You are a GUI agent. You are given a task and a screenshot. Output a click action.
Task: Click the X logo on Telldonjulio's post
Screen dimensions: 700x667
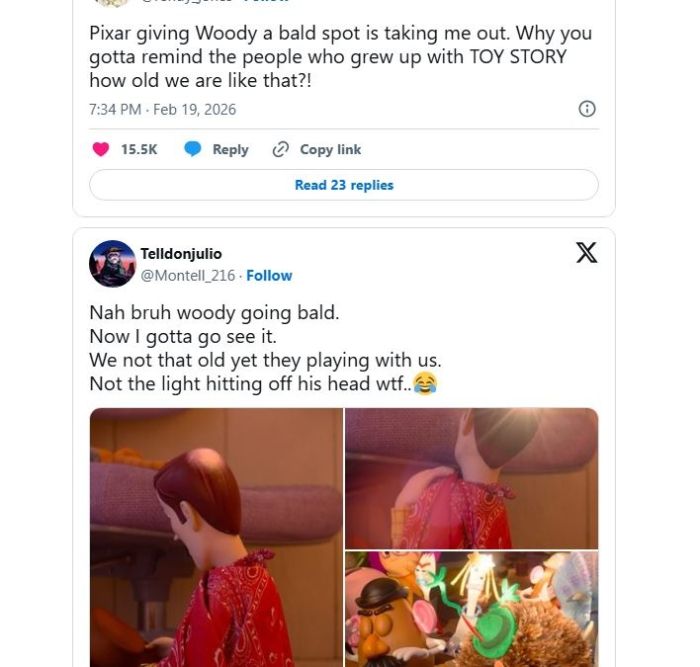click(x=587, y=252)
